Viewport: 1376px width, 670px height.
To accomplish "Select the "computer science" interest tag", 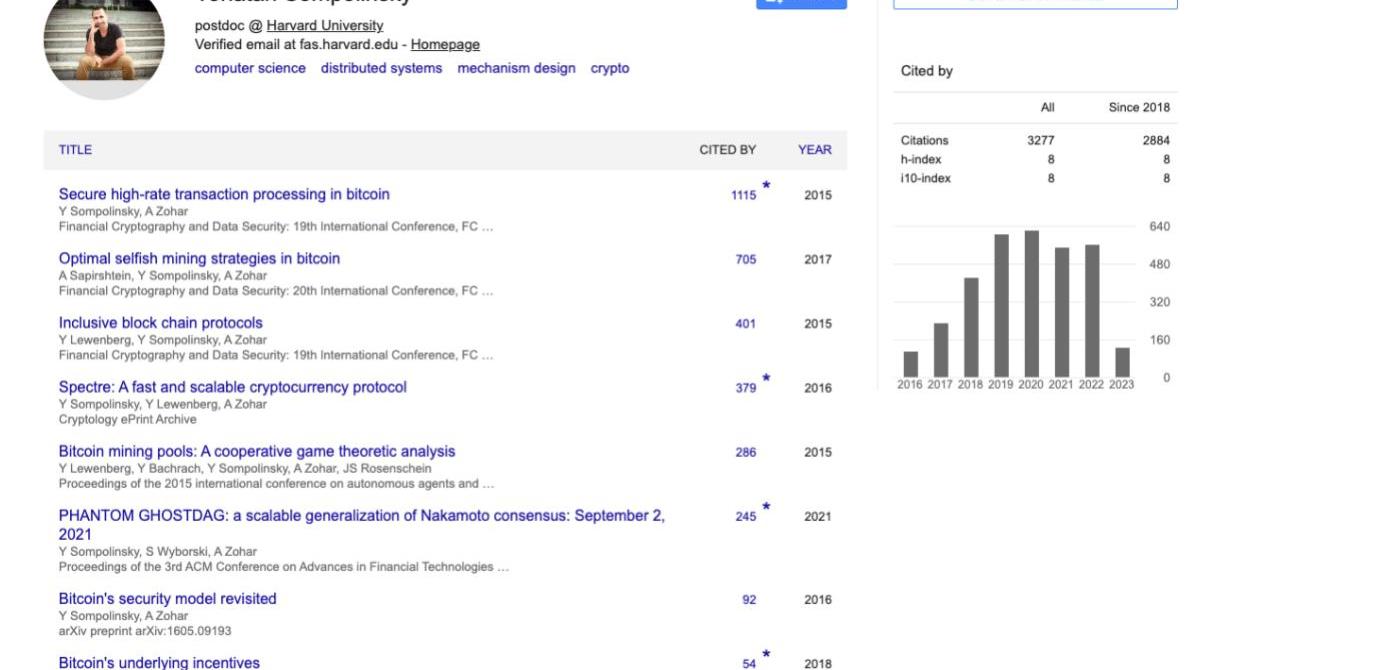I will pos(250,69).
